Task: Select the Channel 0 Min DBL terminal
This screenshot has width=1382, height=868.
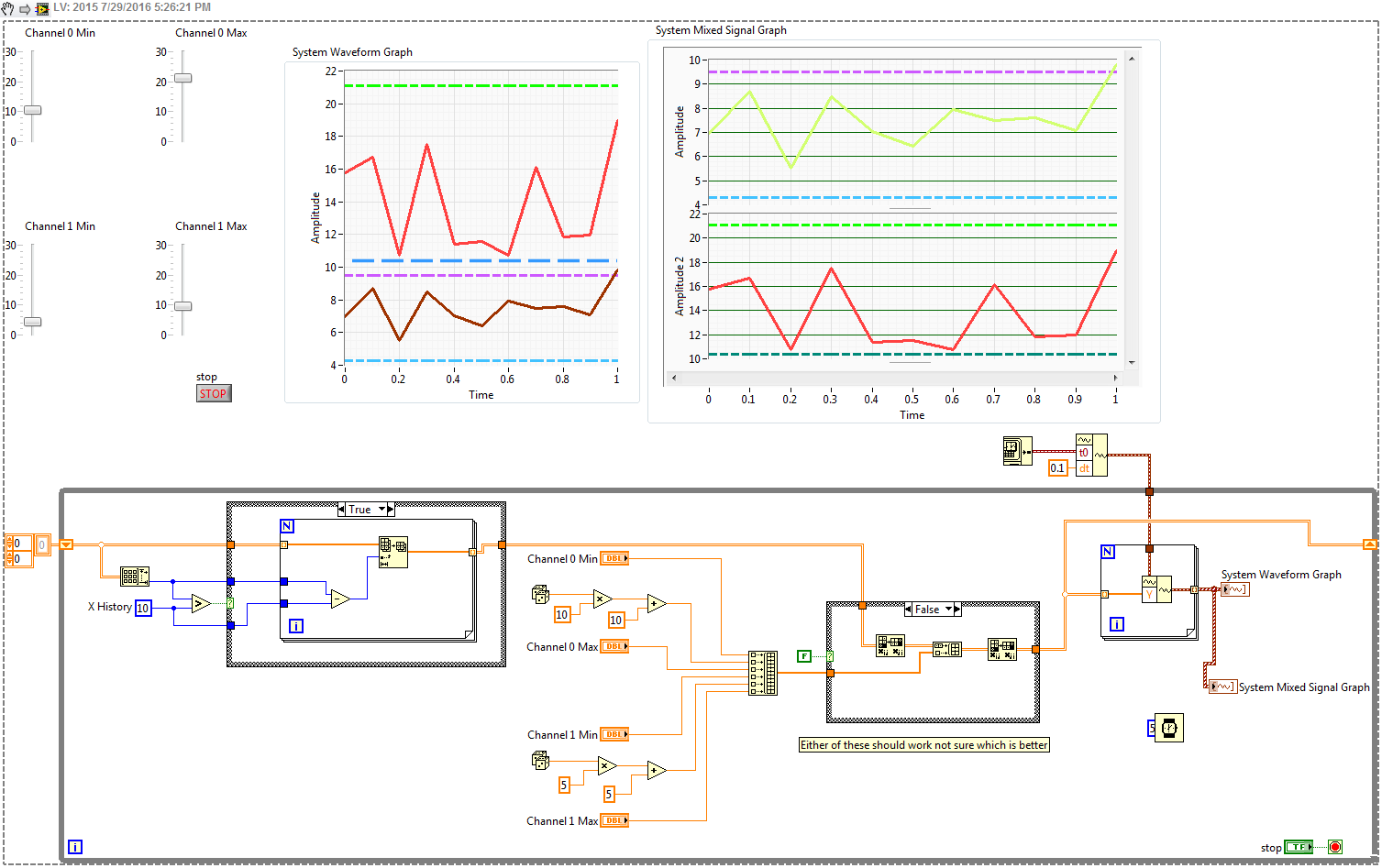Action: pos(614,558)
